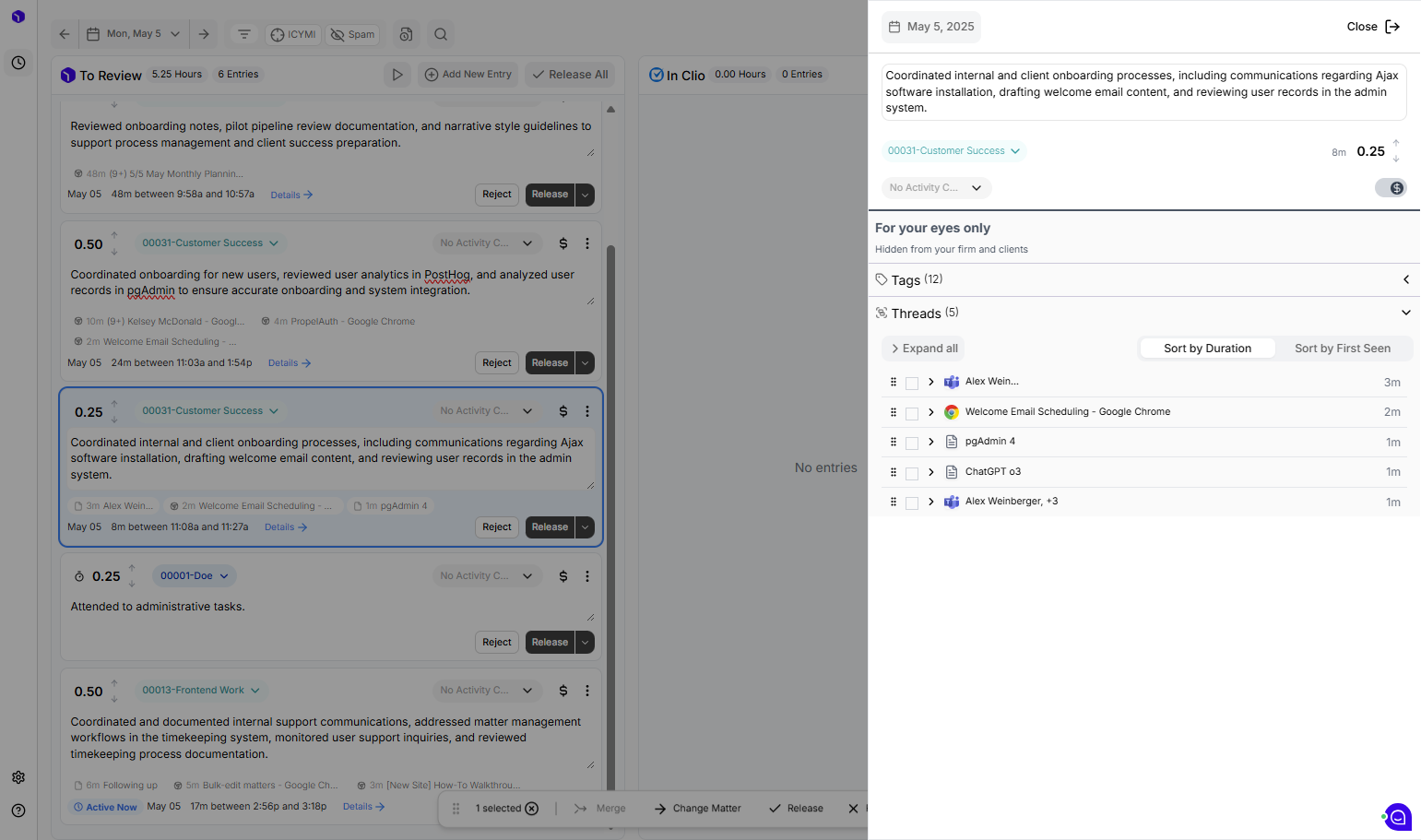The image size is (1421, 840).
Task: Open settings gear in left sidebar
Action: pyautogui.click(x=18, y=777)
